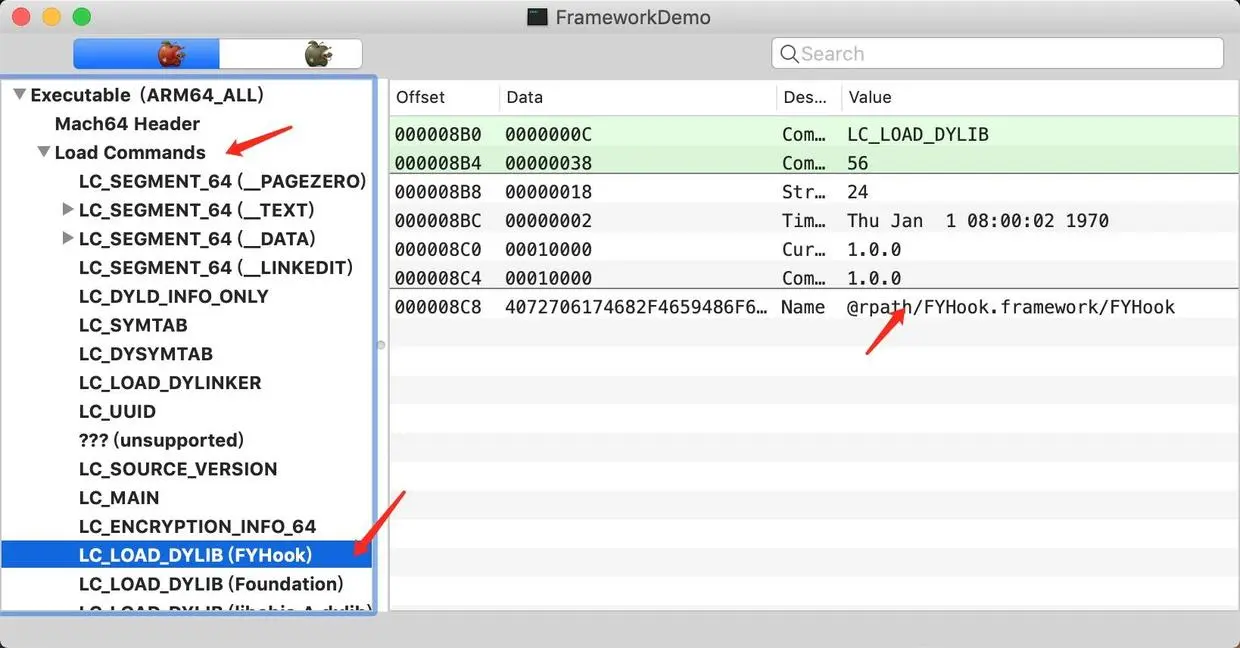Click the Data column header
1240x648 pixels.
638,98
